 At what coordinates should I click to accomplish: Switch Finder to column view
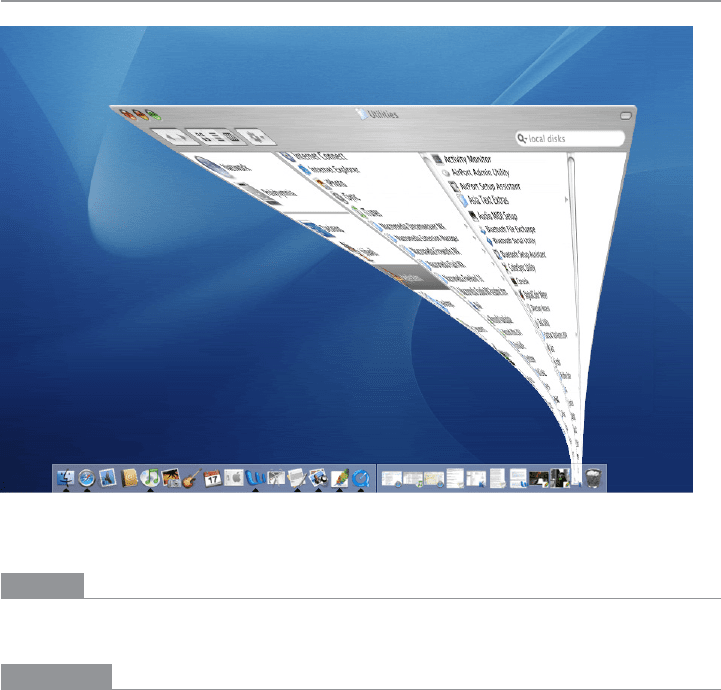[x=233, y=137]
